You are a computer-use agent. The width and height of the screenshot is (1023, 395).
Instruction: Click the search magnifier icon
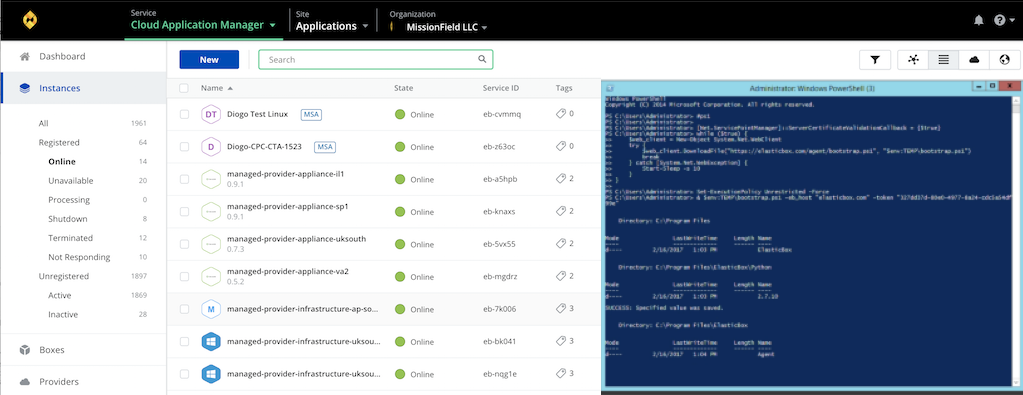click(x=482, y=59)
